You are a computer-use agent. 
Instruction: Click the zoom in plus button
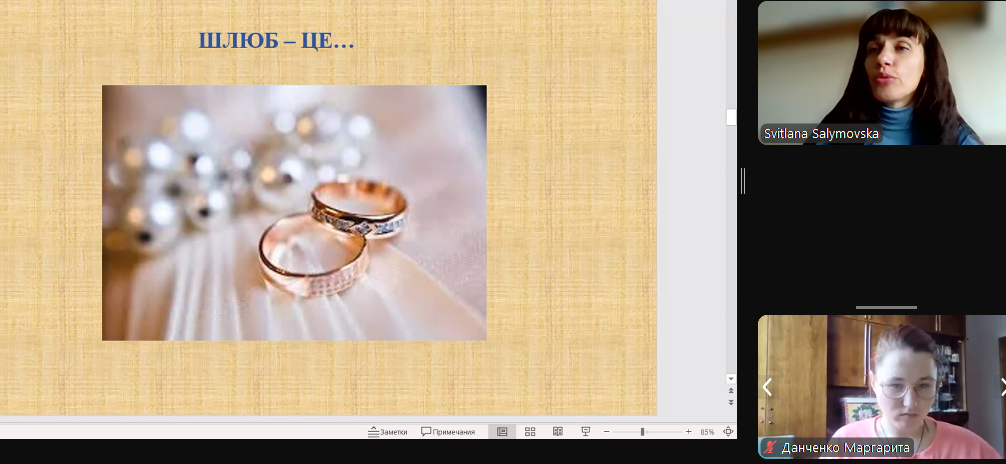point(688,432)
